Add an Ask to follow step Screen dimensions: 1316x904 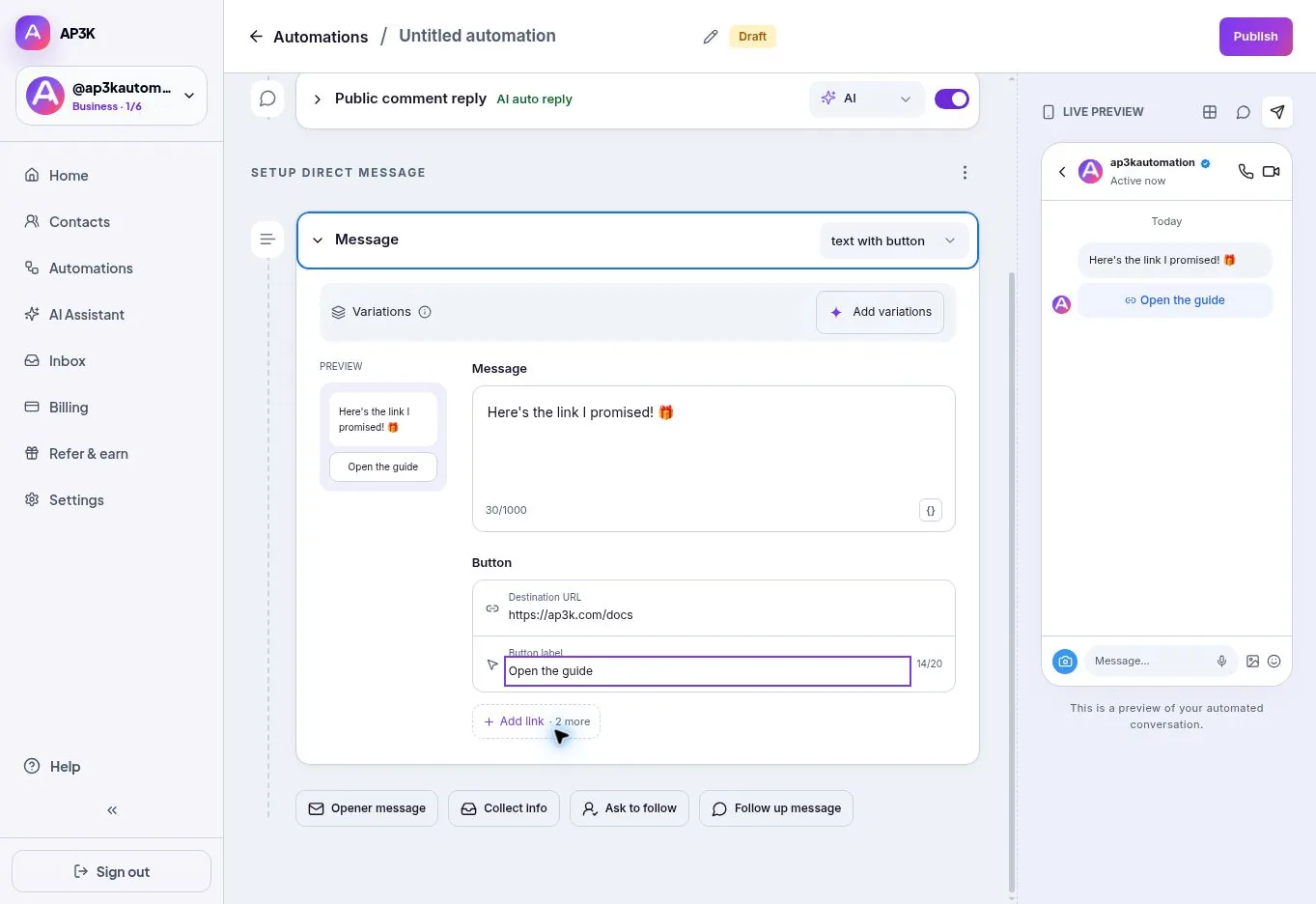(x=630, y=808)
